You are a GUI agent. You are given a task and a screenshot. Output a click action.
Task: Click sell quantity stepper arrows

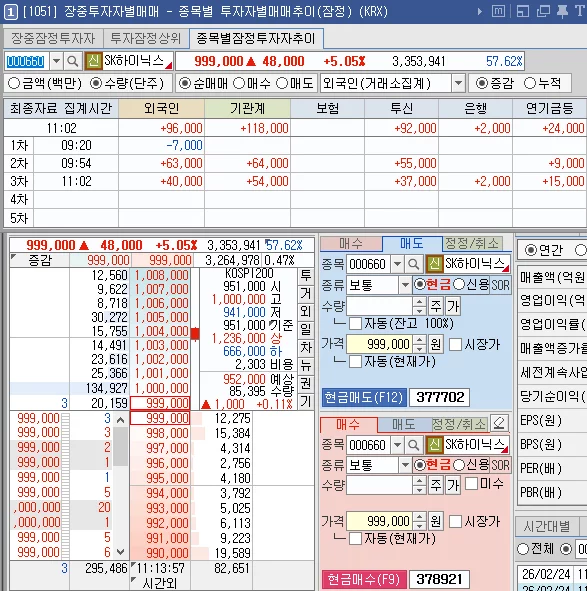pos(420,306)
